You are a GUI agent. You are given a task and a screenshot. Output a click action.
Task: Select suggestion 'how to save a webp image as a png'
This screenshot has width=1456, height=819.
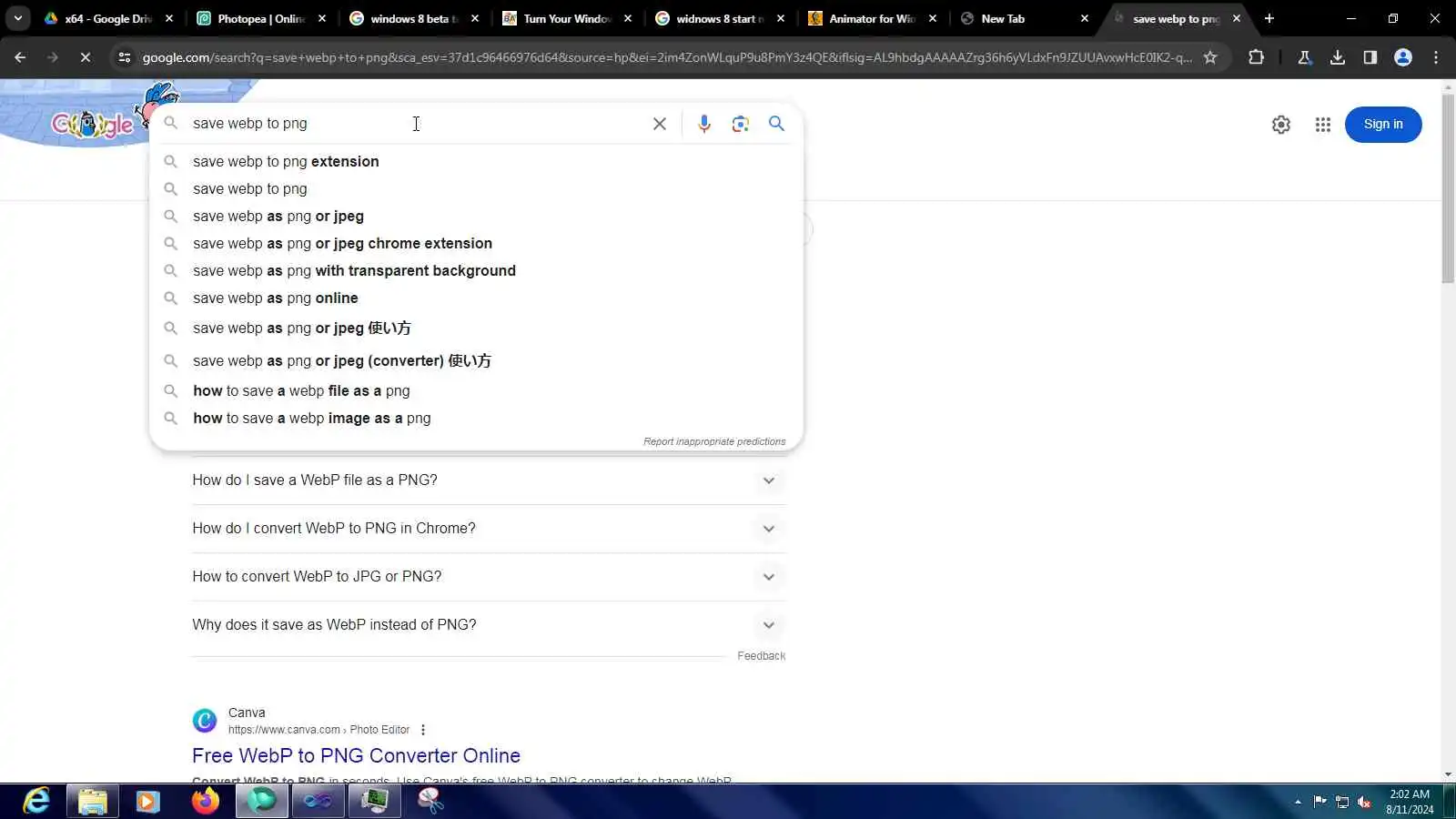point(476,418)
